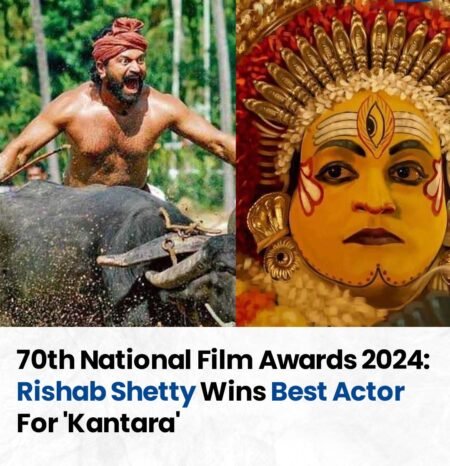Image resolution: width=450 pixels, height=466 pixels.
Task: Select the blue 'Best Actor' text
Action: click(x=338, y=392)
